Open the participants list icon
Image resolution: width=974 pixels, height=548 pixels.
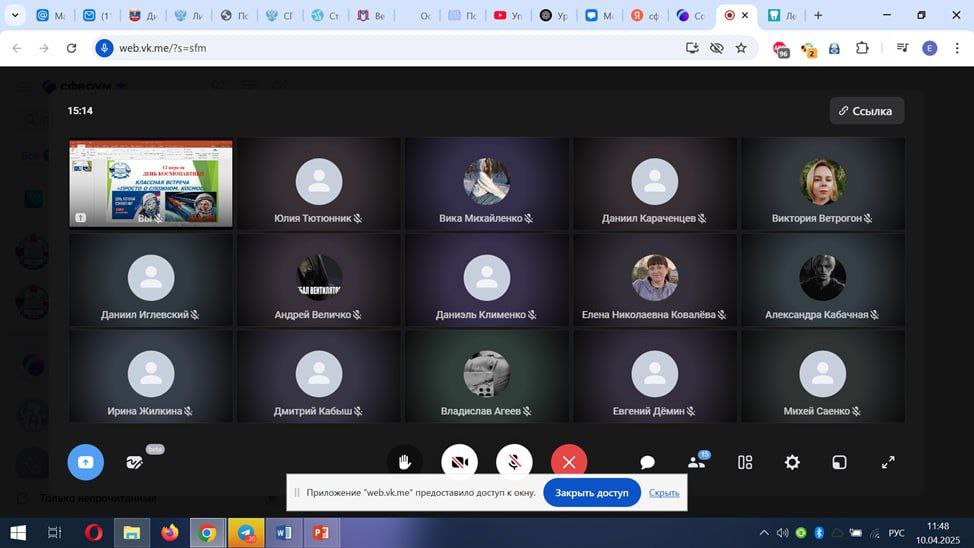tap(697, 462)
